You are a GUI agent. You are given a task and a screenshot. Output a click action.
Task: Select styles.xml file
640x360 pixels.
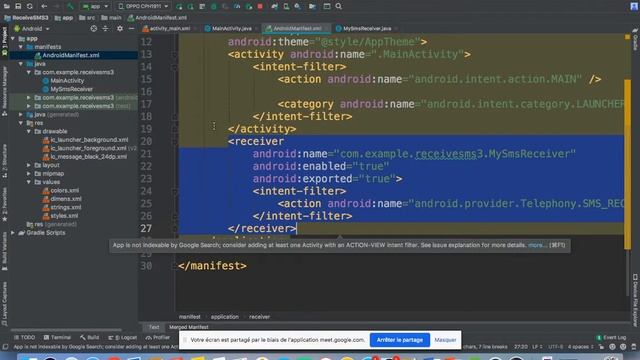tap(60, 216)
